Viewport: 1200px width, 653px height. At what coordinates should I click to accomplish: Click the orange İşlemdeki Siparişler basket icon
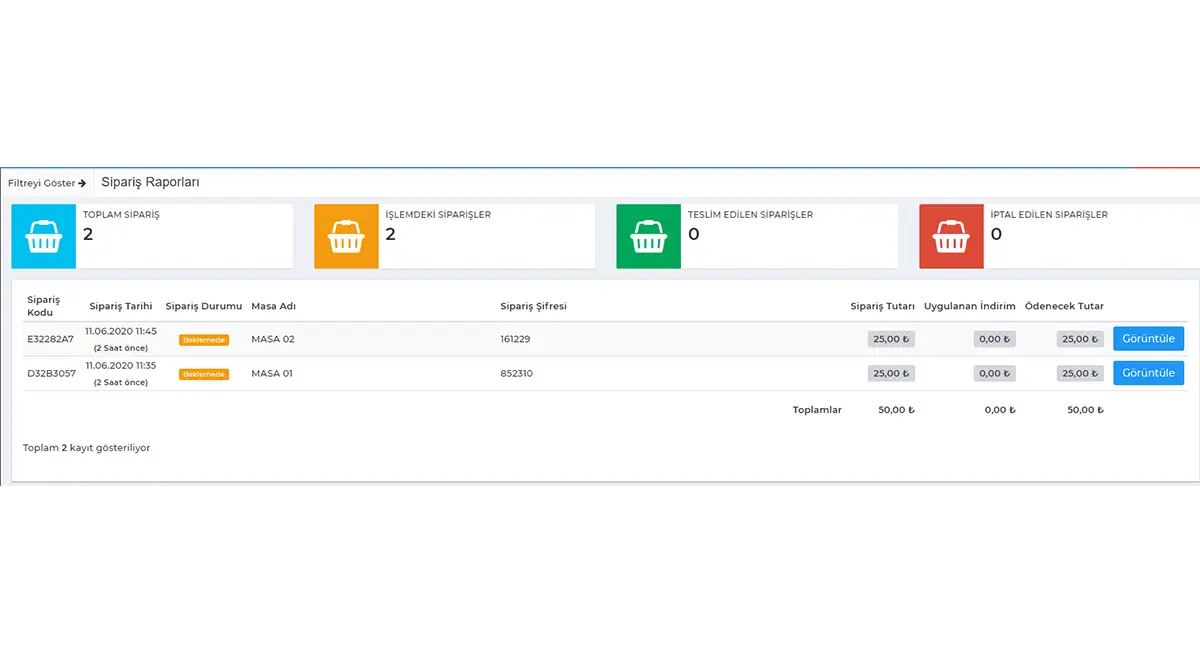point(346,237)
